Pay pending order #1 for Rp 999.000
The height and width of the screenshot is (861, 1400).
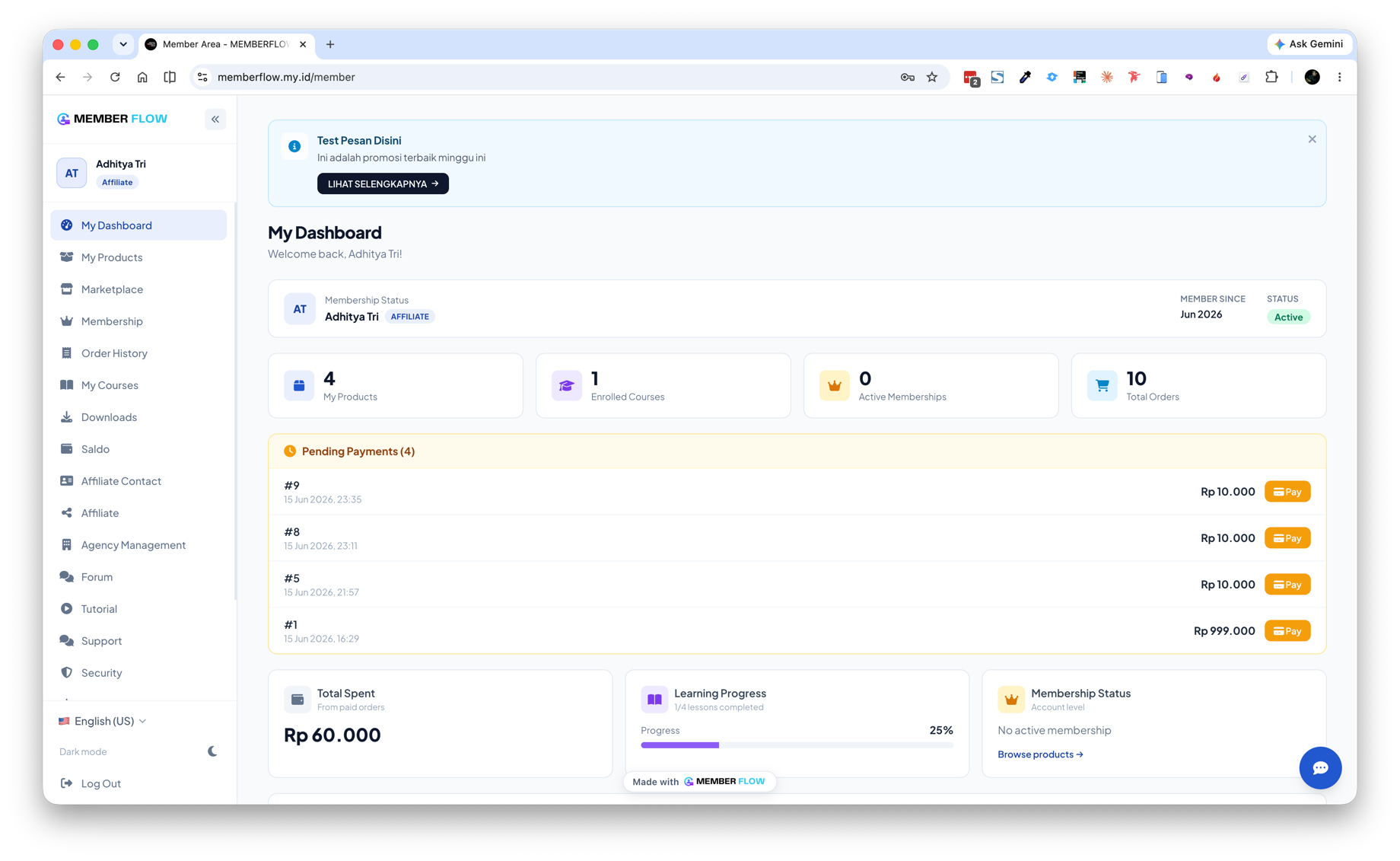pyautogui.click(x=1287, y=631)
